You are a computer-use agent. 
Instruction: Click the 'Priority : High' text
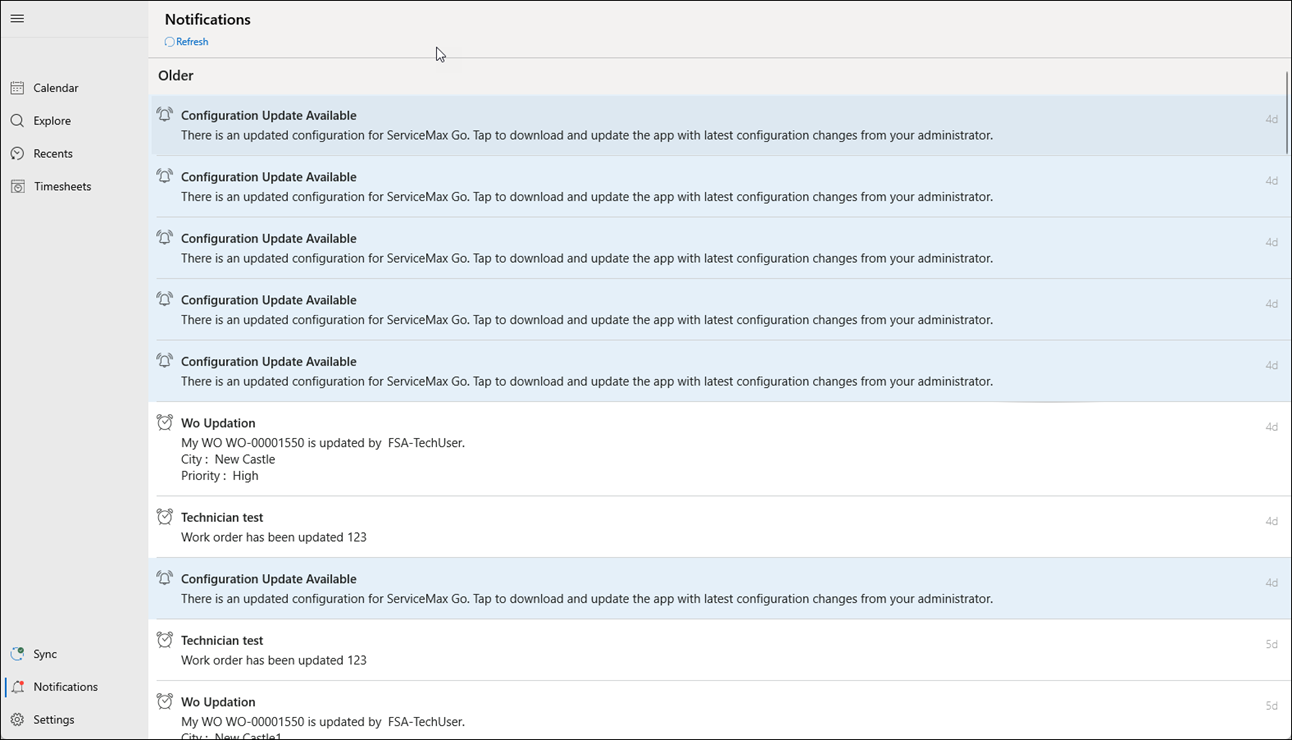click(x=220, y=476)
